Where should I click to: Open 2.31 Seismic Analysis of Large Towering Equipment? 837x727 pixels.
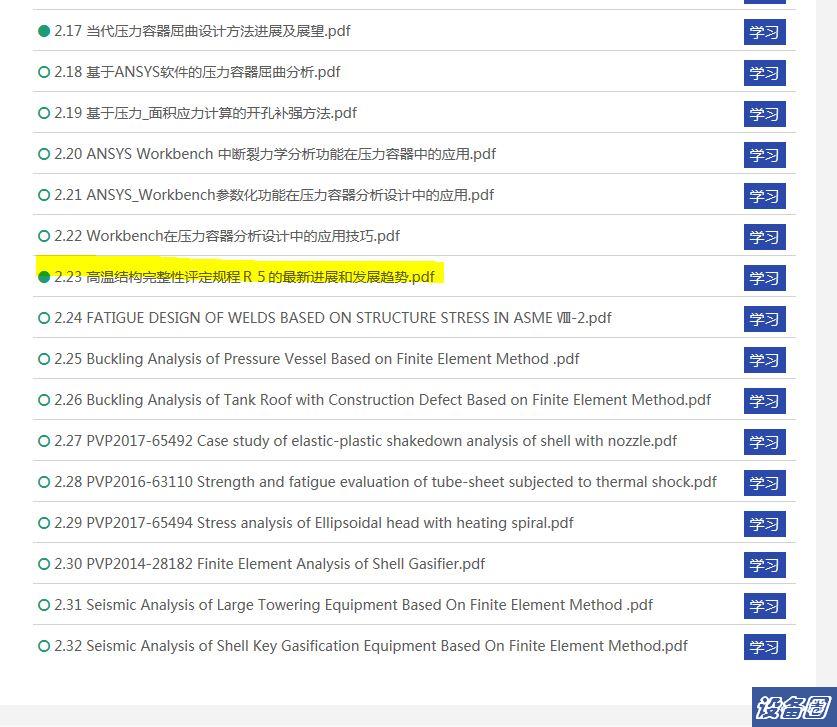click(353, 605)
